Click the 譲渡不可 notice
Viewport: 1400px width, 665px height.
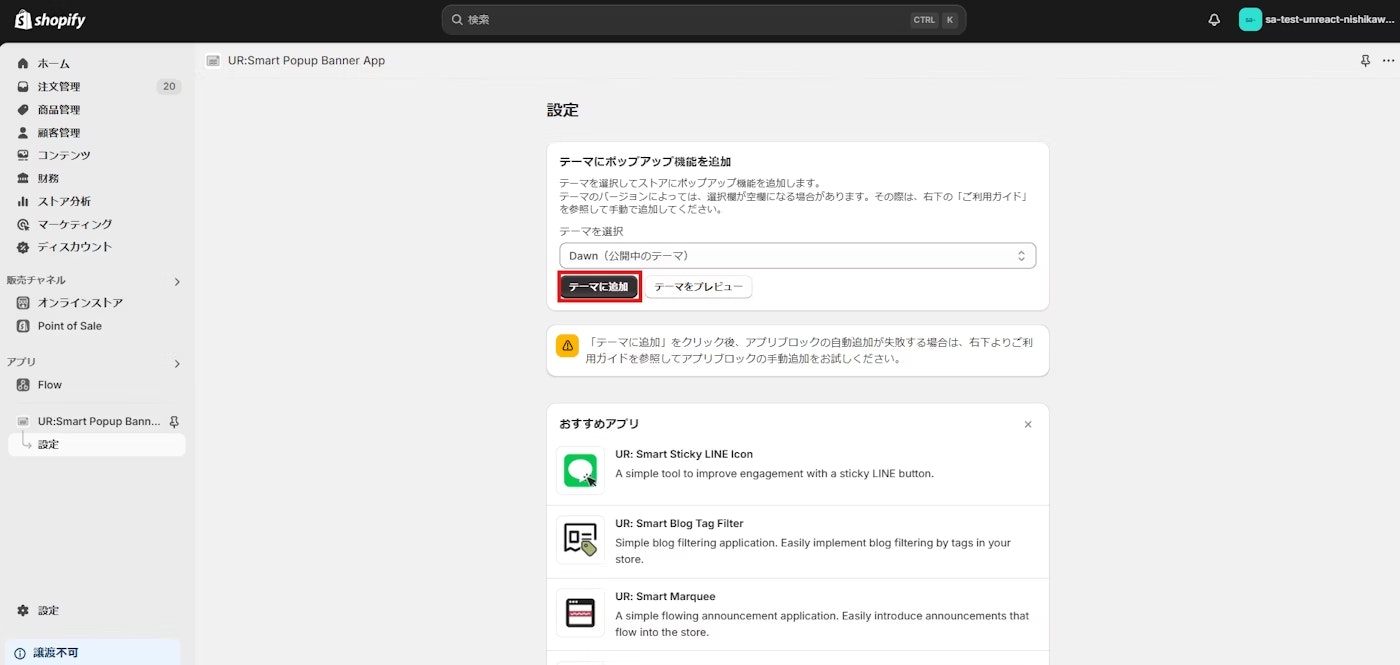tap(92, 652)
